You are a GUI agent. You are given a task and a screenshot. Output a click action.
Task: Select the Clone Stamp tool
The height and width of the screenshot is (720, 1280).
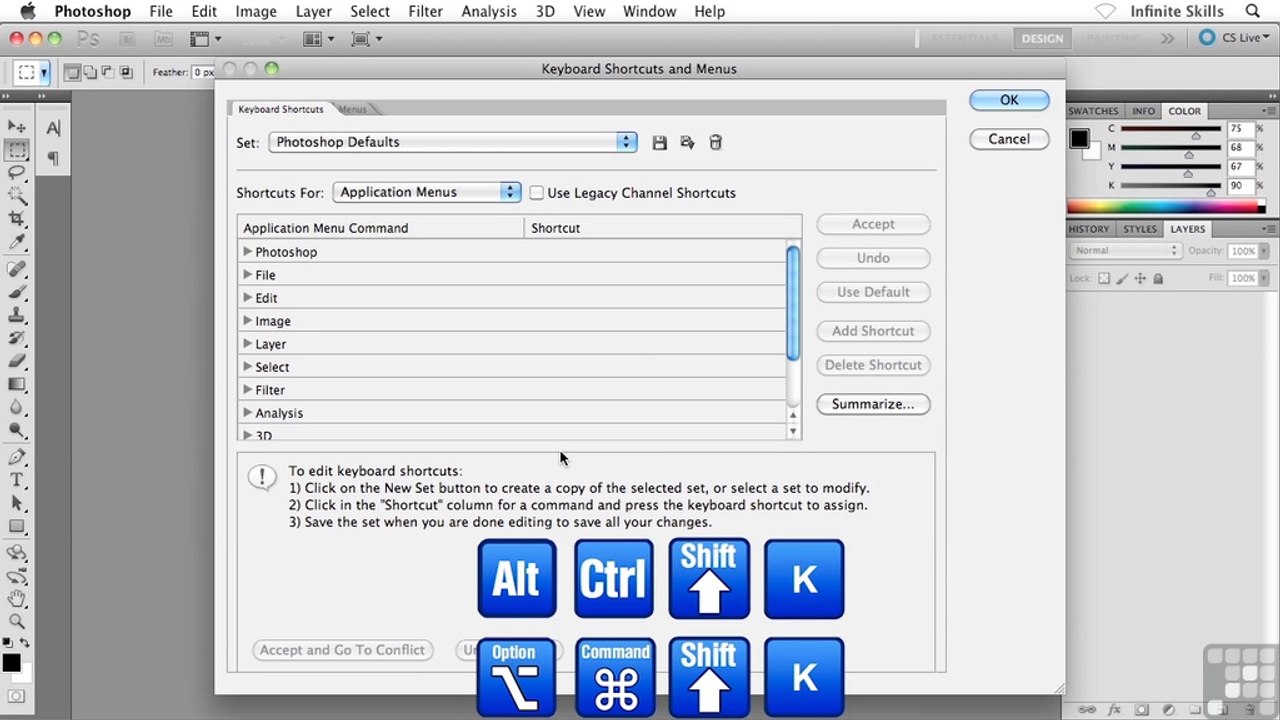(x=17, y=315)
